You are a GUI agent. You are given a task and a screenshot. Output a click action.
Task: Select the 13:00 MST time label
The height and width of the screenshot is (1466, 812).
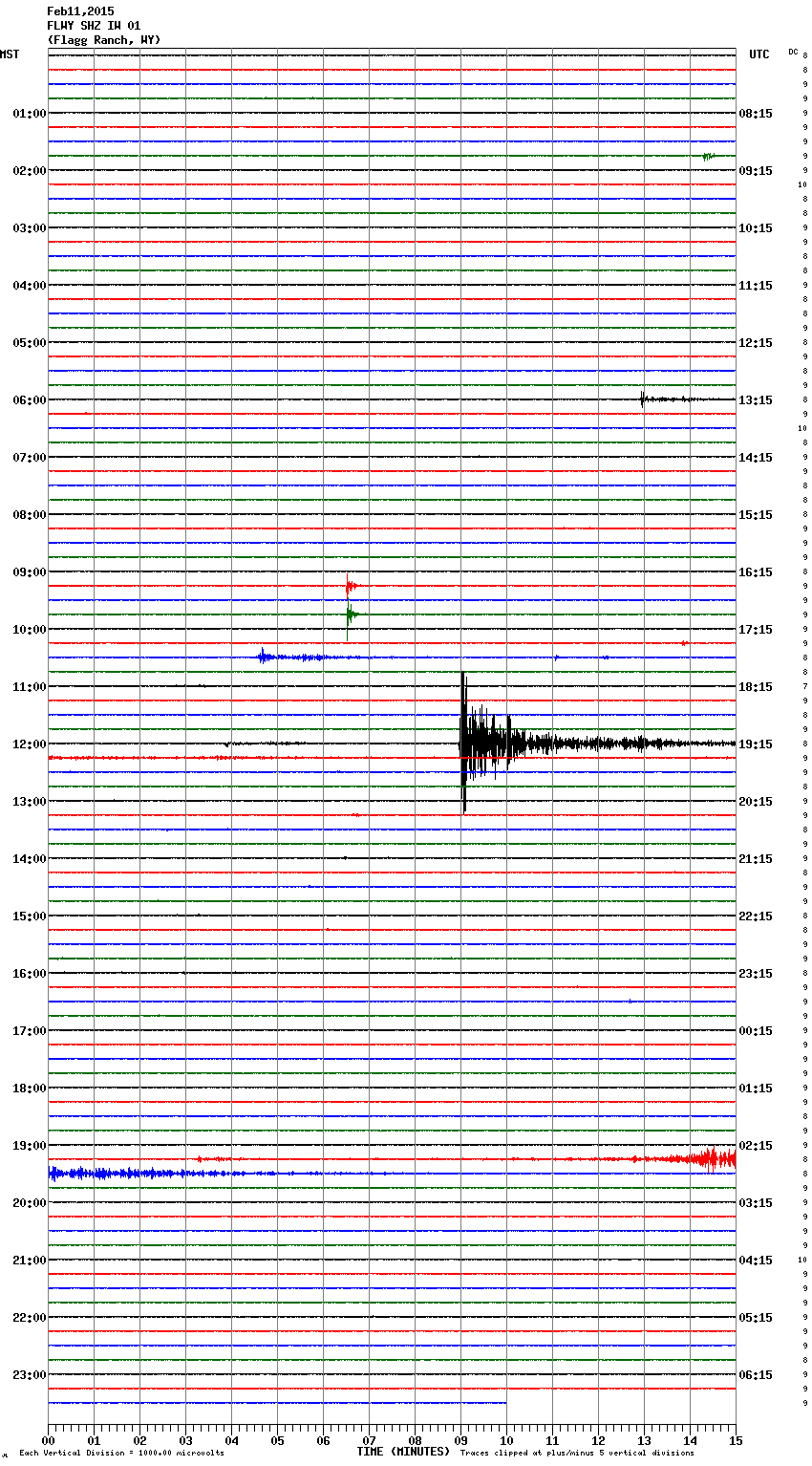point(30,802)
